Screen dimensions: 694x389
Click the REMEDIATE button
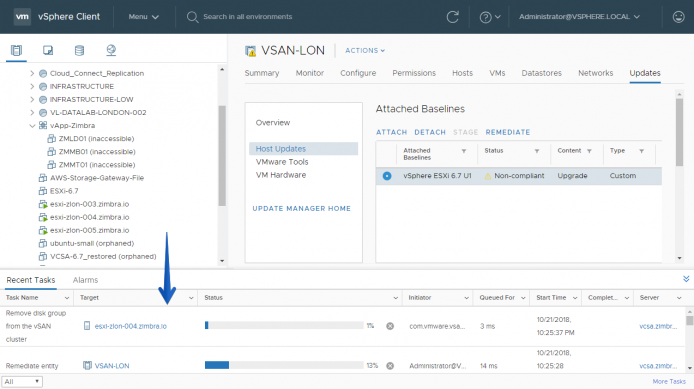[508, 132]
